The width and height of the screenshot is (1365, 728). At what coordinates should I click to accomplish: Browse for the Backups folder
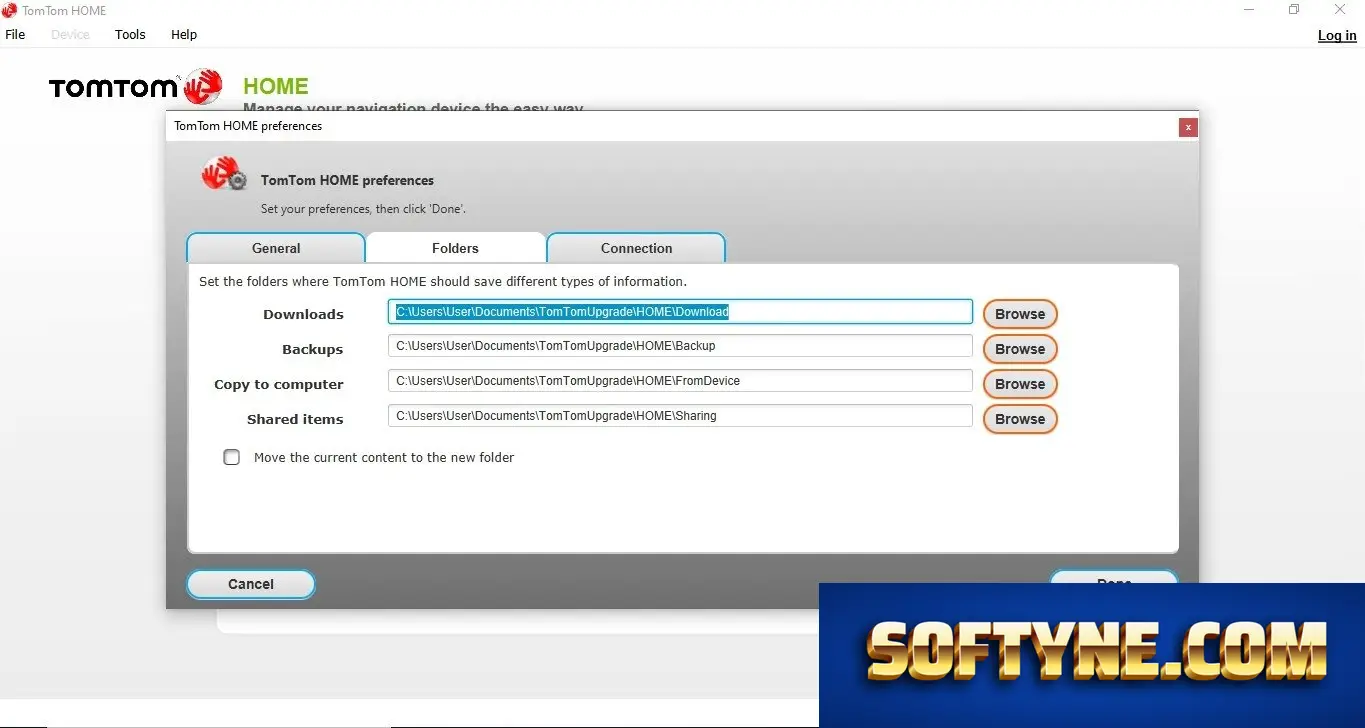[1020, 349]
